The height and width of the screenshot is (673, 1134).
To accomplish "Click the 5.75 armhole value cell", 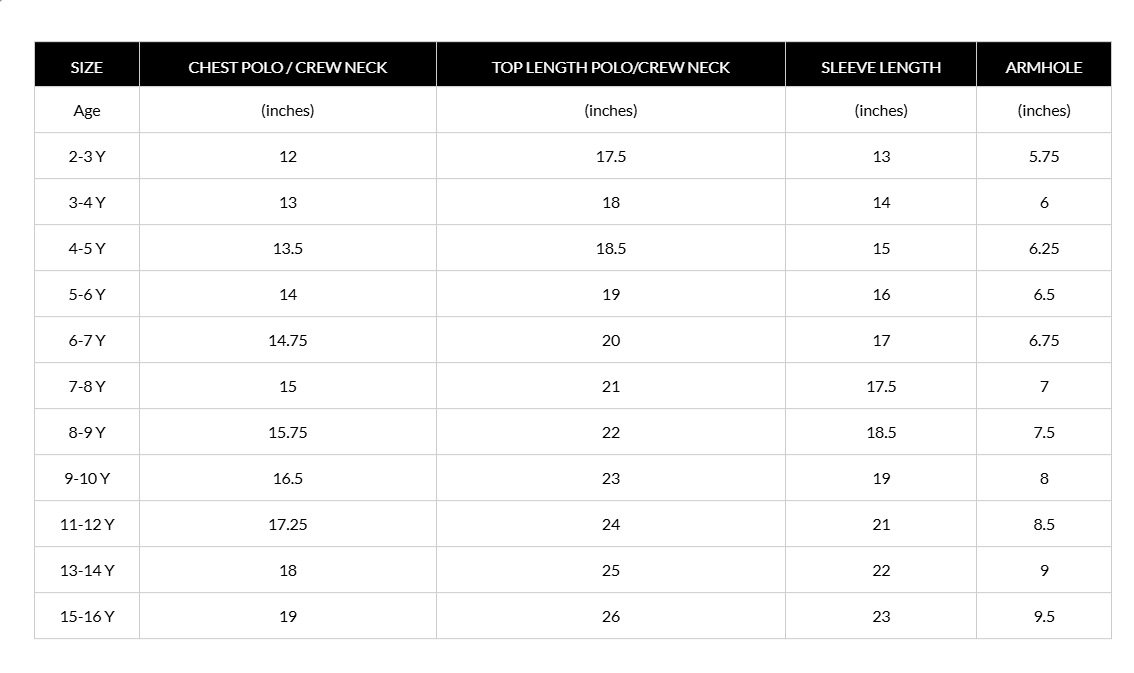I will [1044, 156].
